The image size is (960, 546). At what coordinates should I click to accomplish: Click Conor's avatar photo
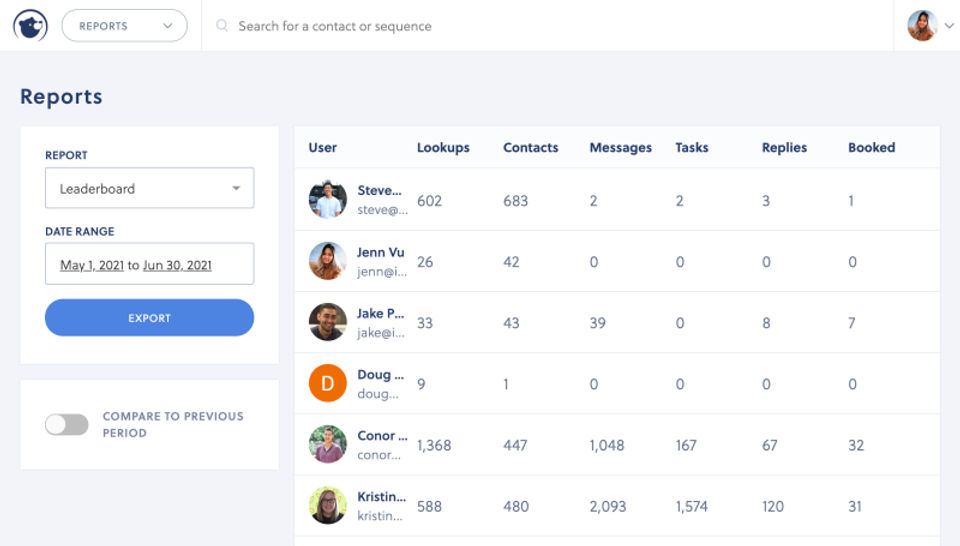[328, 444]
